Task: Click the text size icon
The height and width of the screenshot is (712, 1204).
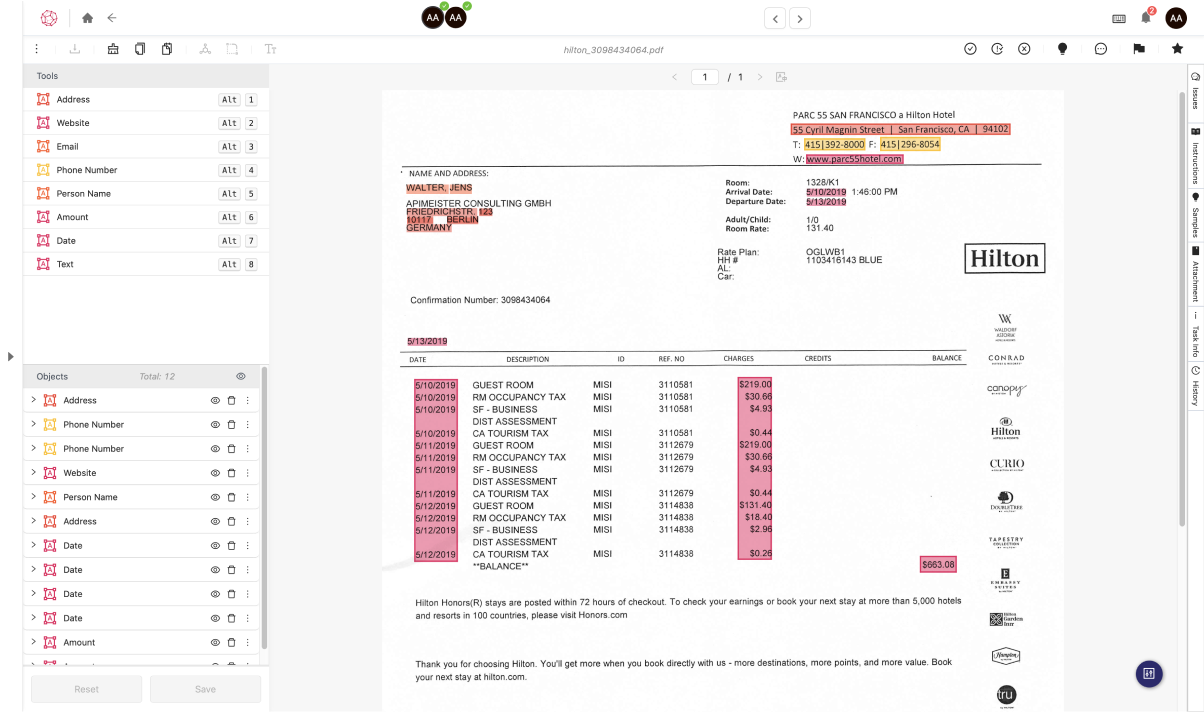Action: [x=270, y=49]
